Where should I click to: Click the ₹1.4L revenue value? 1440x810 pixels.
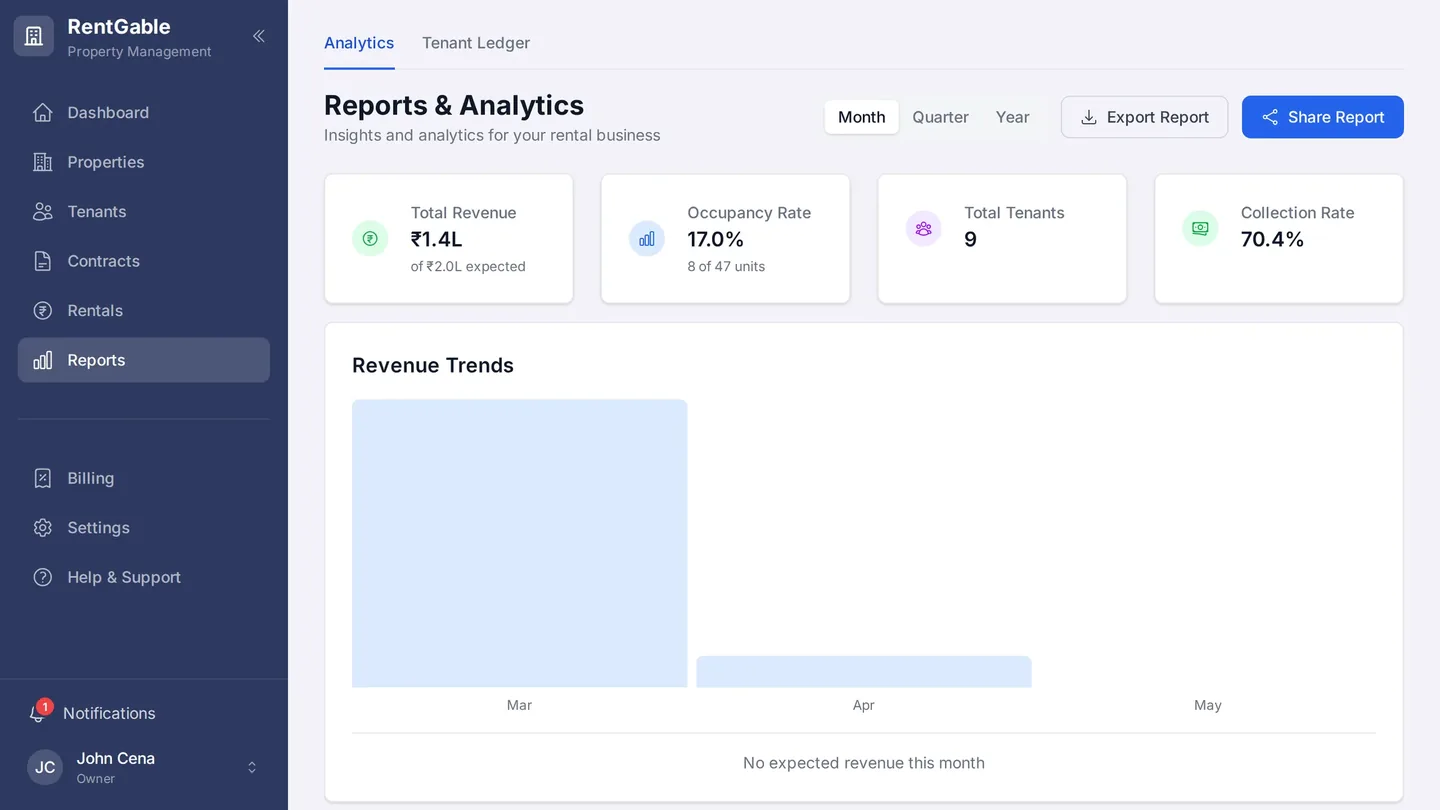pos(436,239)
